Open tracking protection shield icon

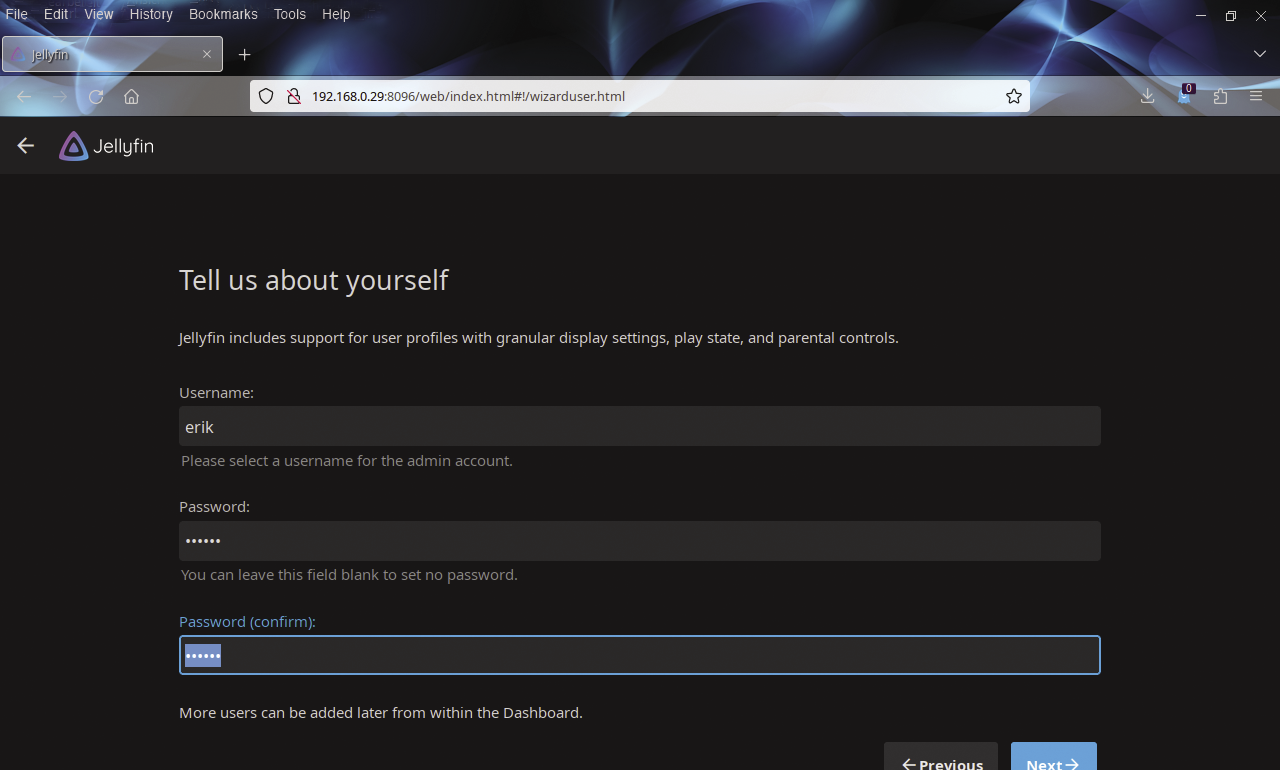(x=266, y=96)
